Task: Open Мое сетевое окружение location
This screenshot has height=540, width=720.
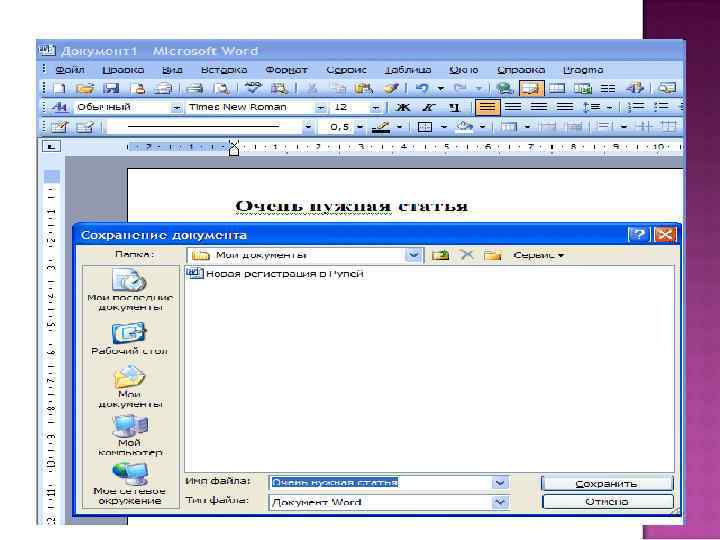Action: coord(129,484)
